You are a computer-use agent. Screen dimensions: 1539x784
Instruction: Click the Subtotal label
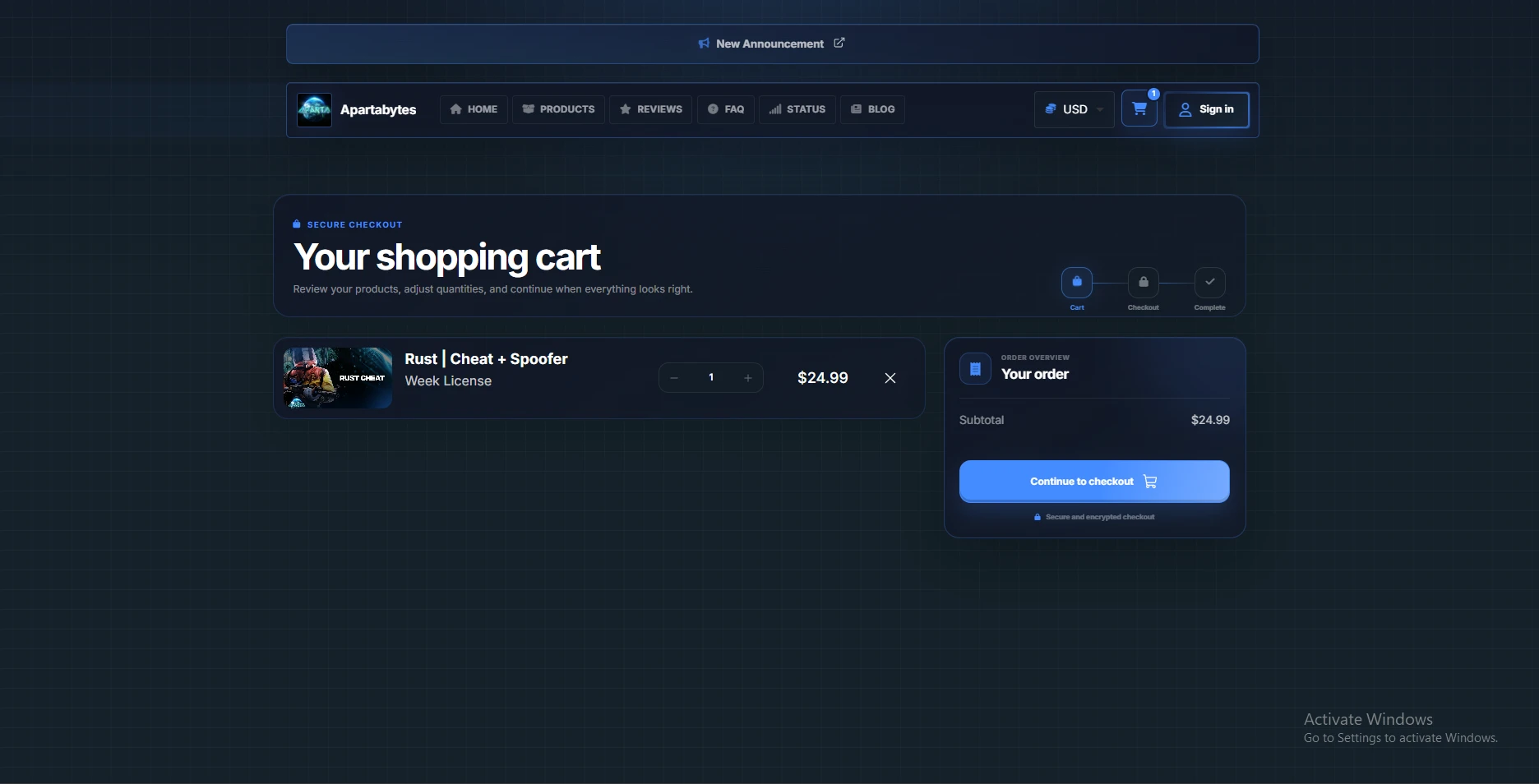pos(982,420)
